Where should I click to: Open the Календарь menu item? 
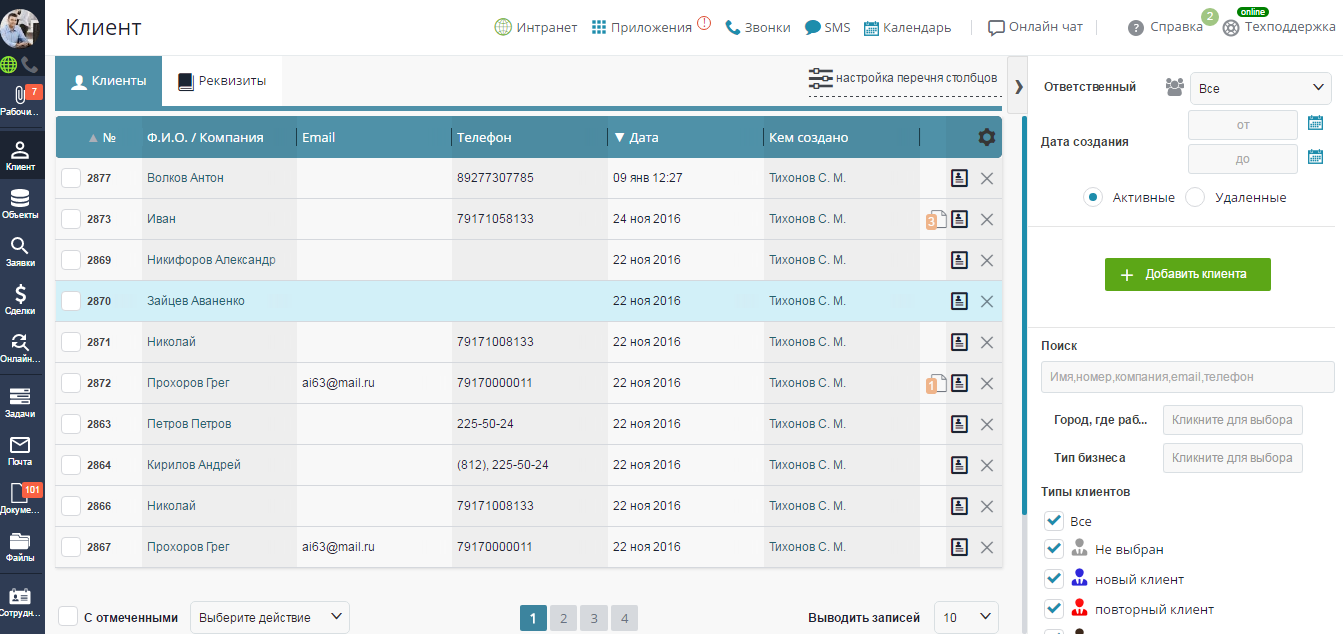[x=907, y=27]
